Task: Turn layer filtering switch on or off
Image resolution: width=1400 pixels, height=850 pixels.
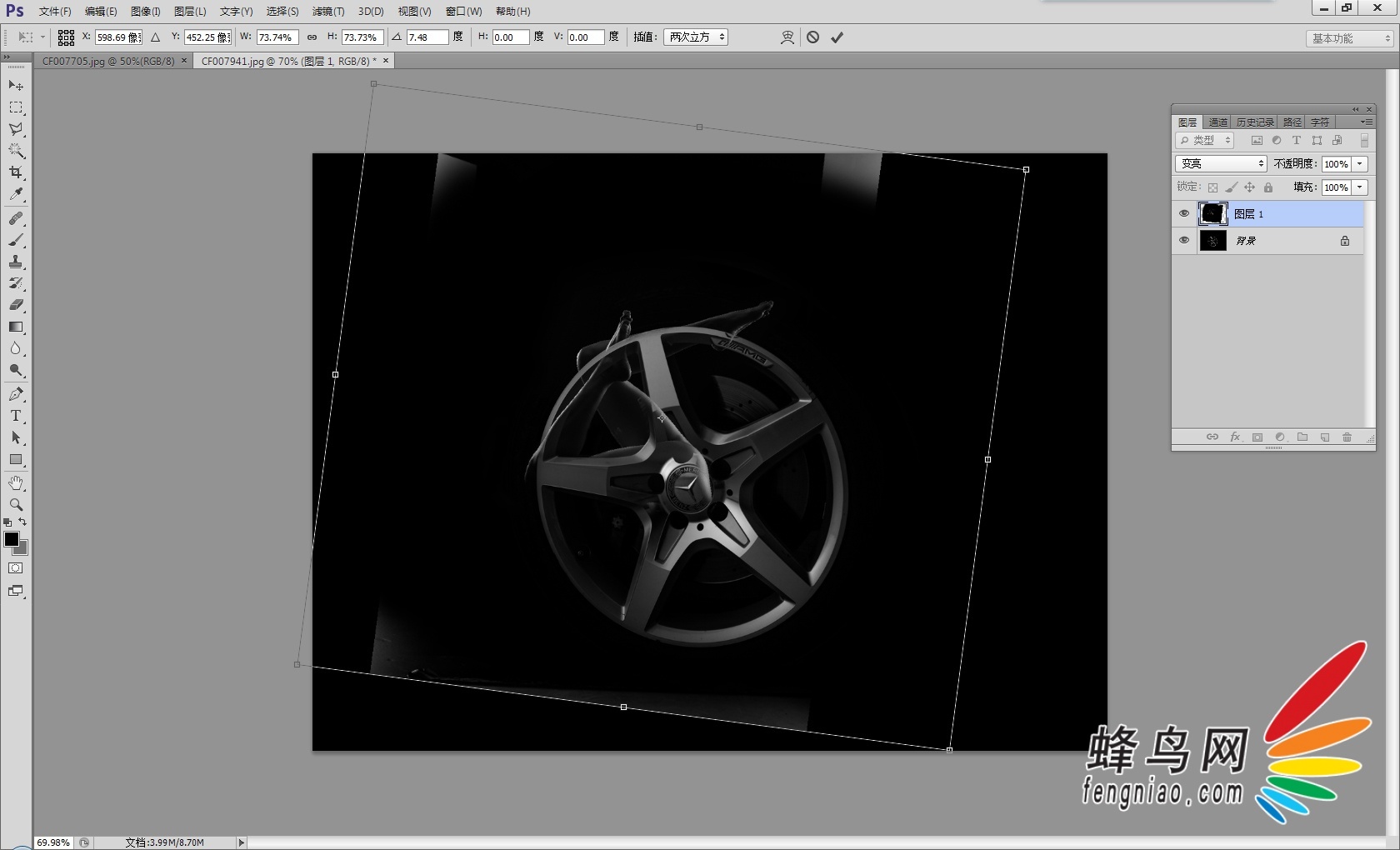Action: coord(1364,141)
